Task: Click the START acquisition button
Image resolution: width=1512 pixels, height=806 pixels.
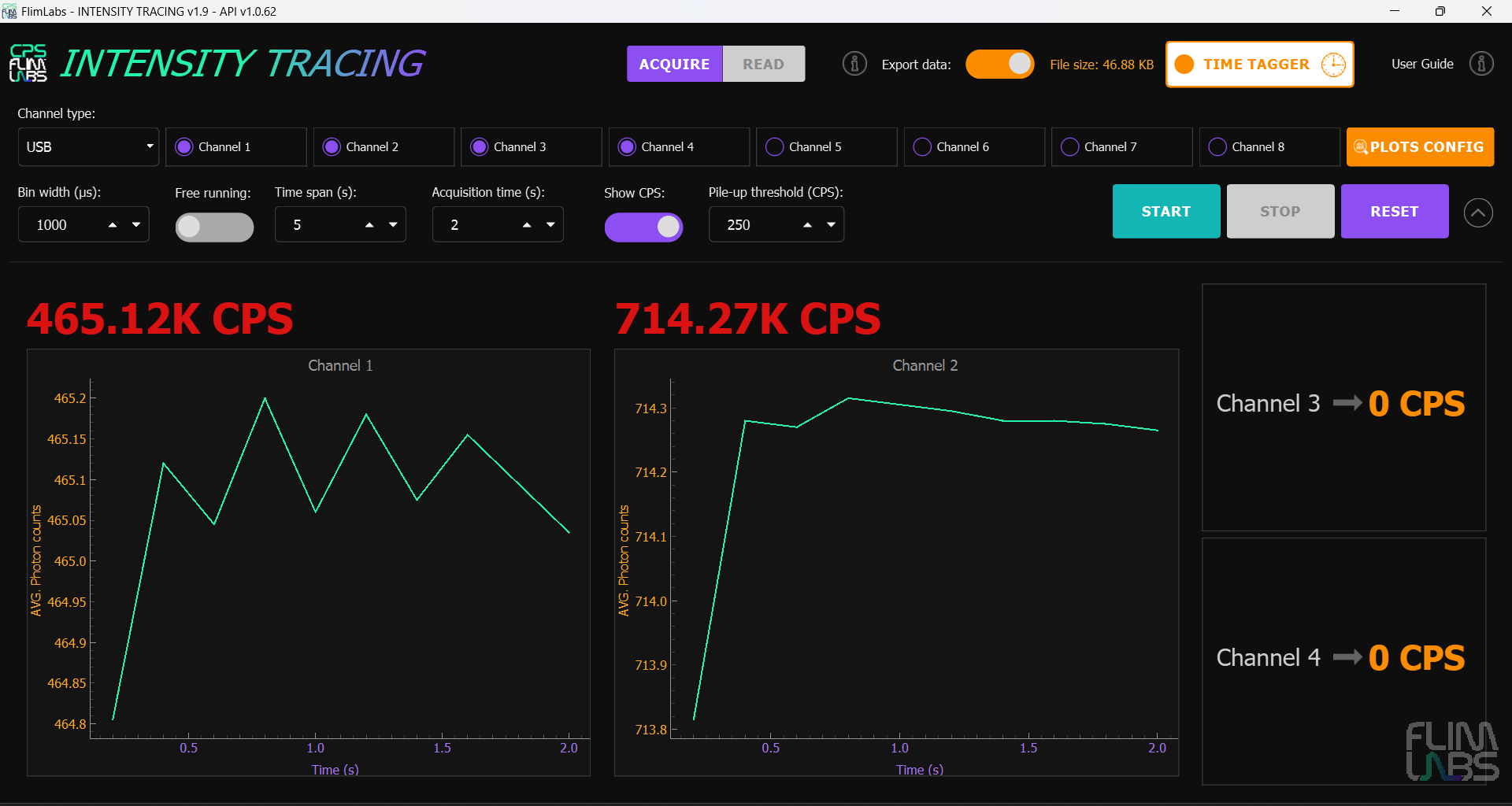Action: pyautogui.click(x=1166, y=211)
